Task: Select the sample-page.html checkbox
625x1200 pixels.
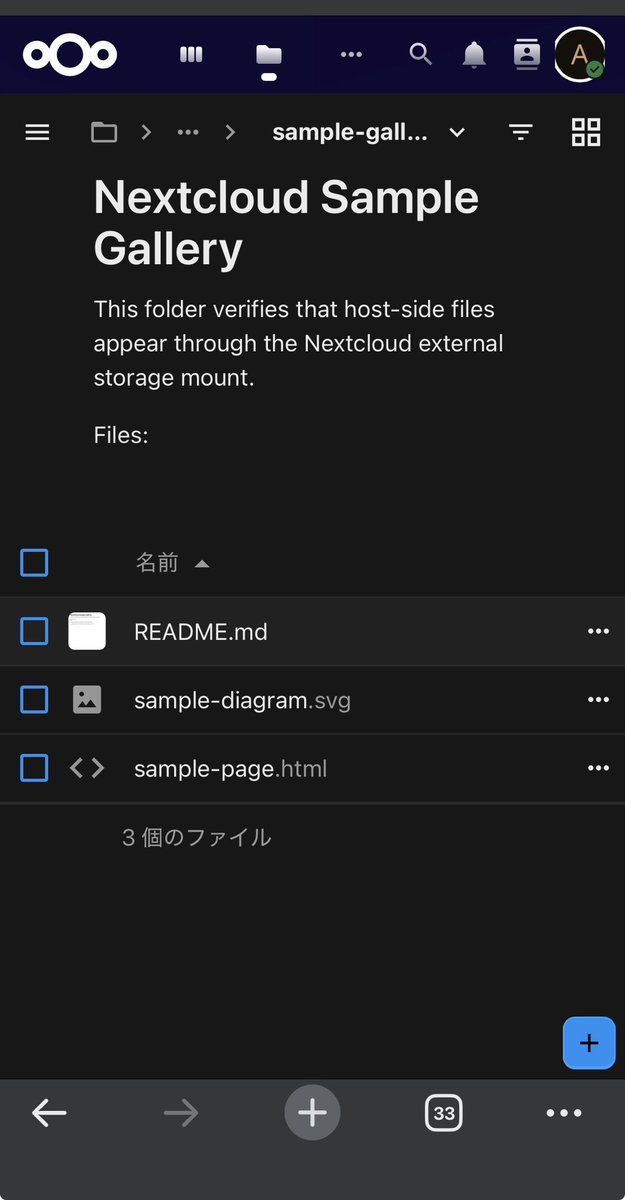Action: point(34,768)
